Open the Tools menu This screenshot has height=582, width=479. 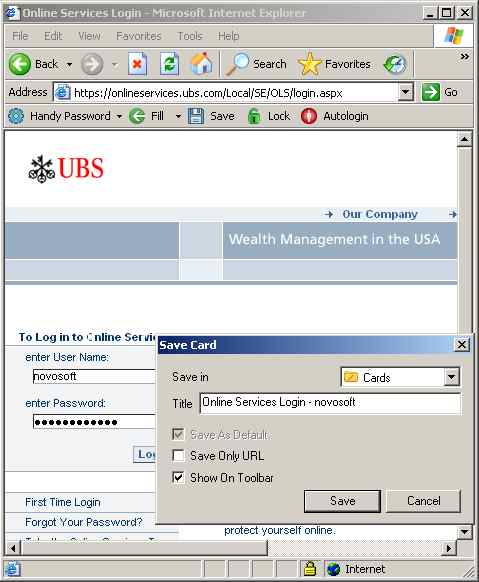pos(190,36)
